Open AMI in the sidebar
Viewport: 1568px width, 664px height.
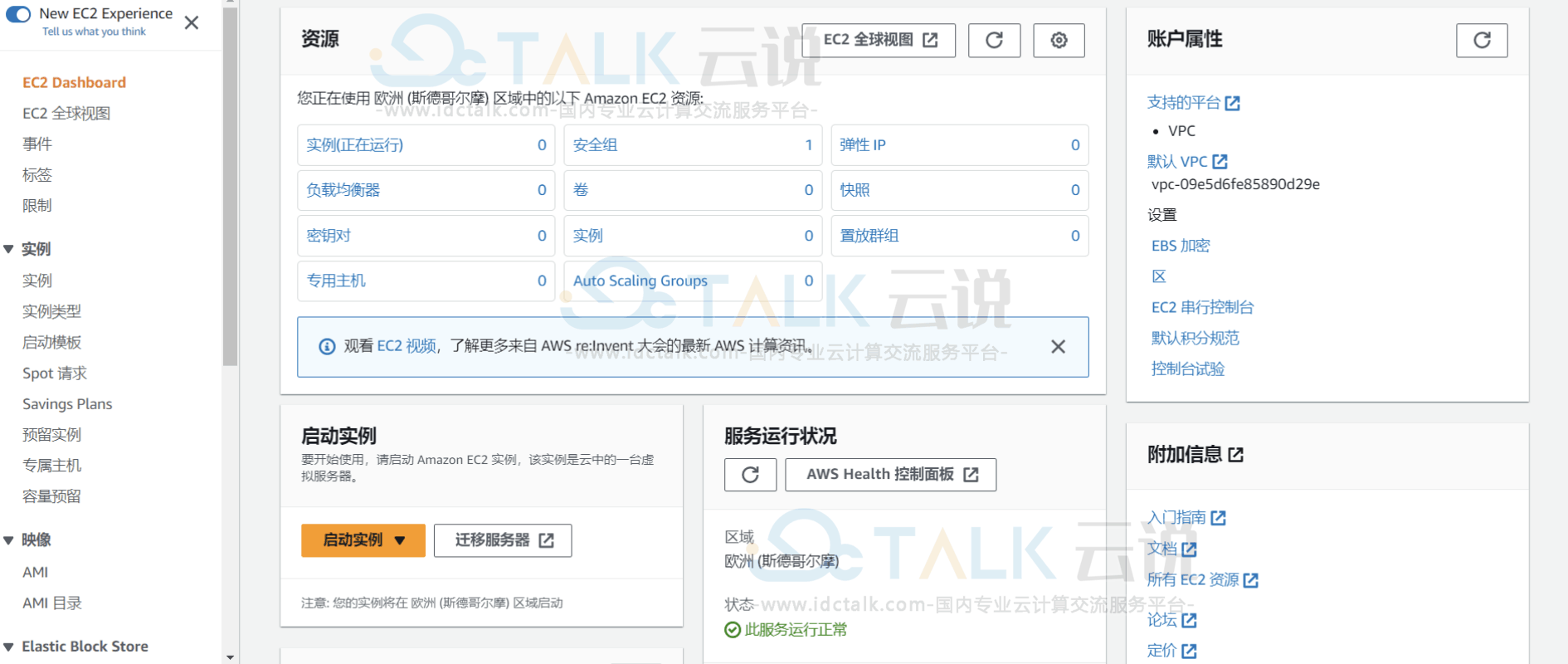coord(35,572)
